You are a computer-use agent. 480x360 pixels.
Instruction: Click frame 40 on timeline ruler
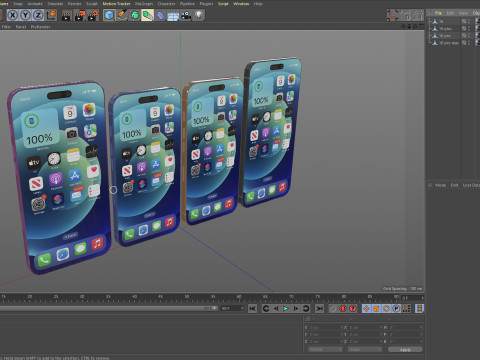134,297
